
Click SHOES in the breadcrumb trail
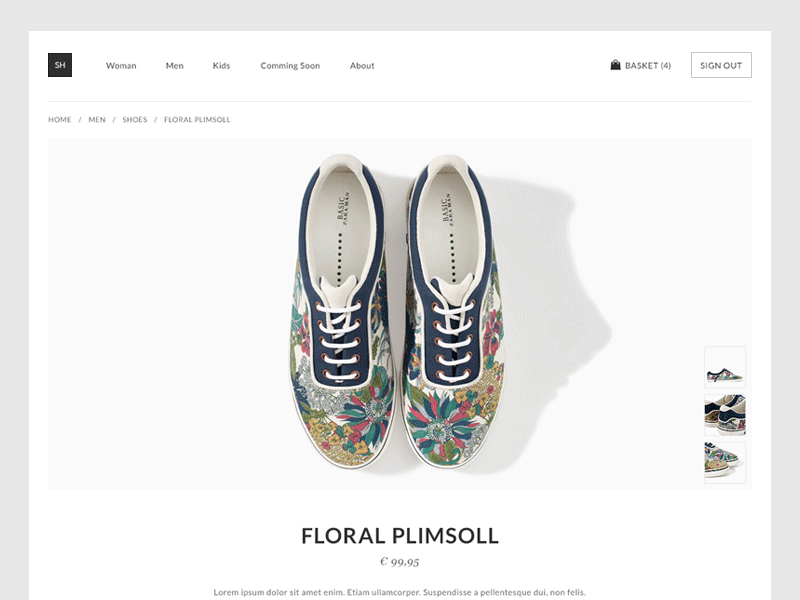134,119
